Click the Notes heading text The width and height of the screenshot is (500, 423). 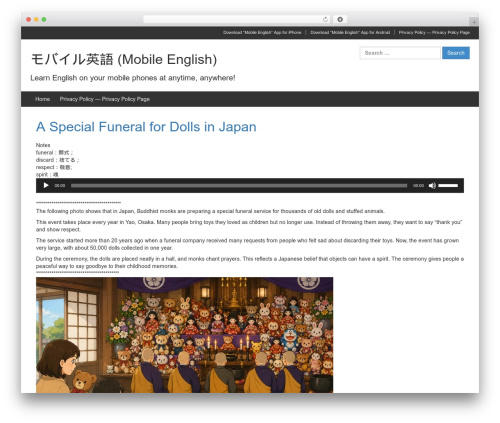[43, 145]
